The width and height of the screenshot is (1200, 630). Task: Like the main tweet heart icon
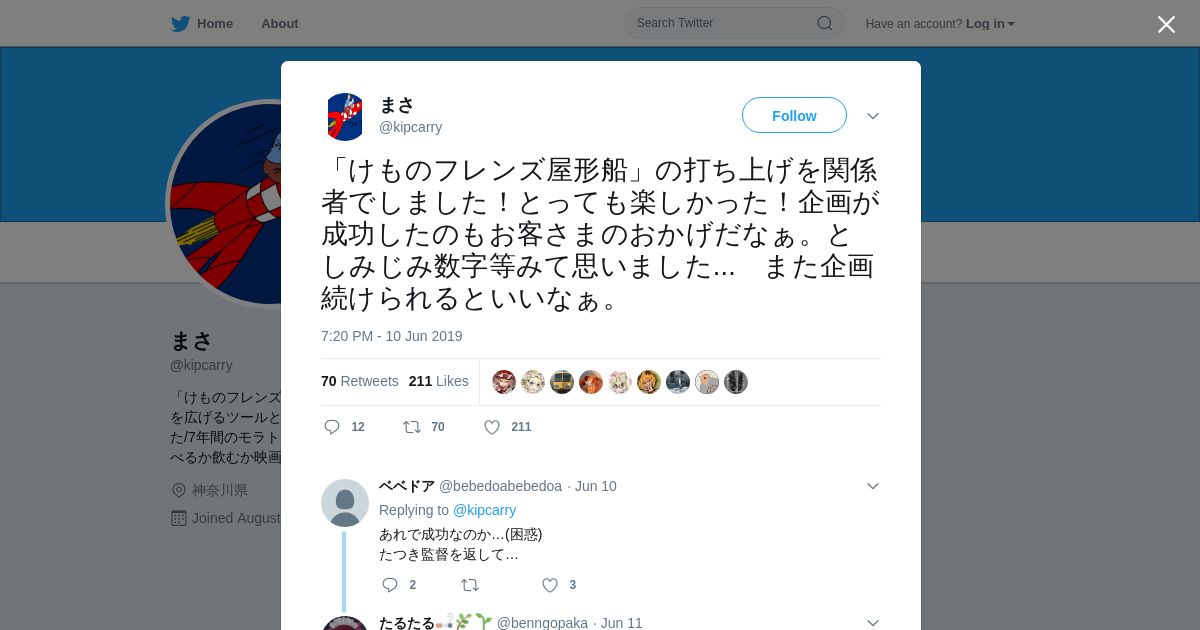point(492,427)
